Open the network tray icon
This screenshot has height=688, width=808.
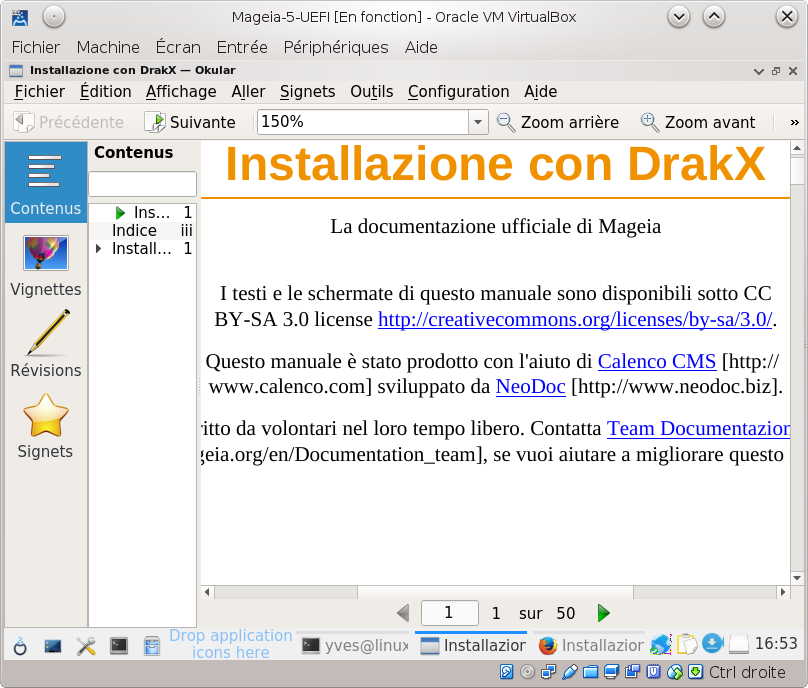(x=660, y=644)
